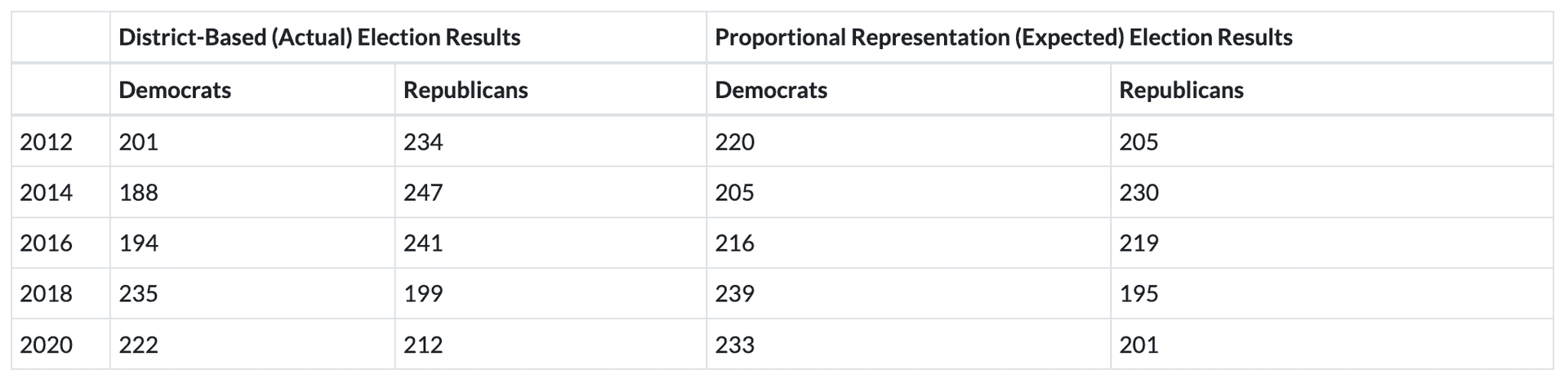Screen dimensions: 1568x383
Task: Select the 222 cell in the 2020 row
Action: tap(138, 345)
